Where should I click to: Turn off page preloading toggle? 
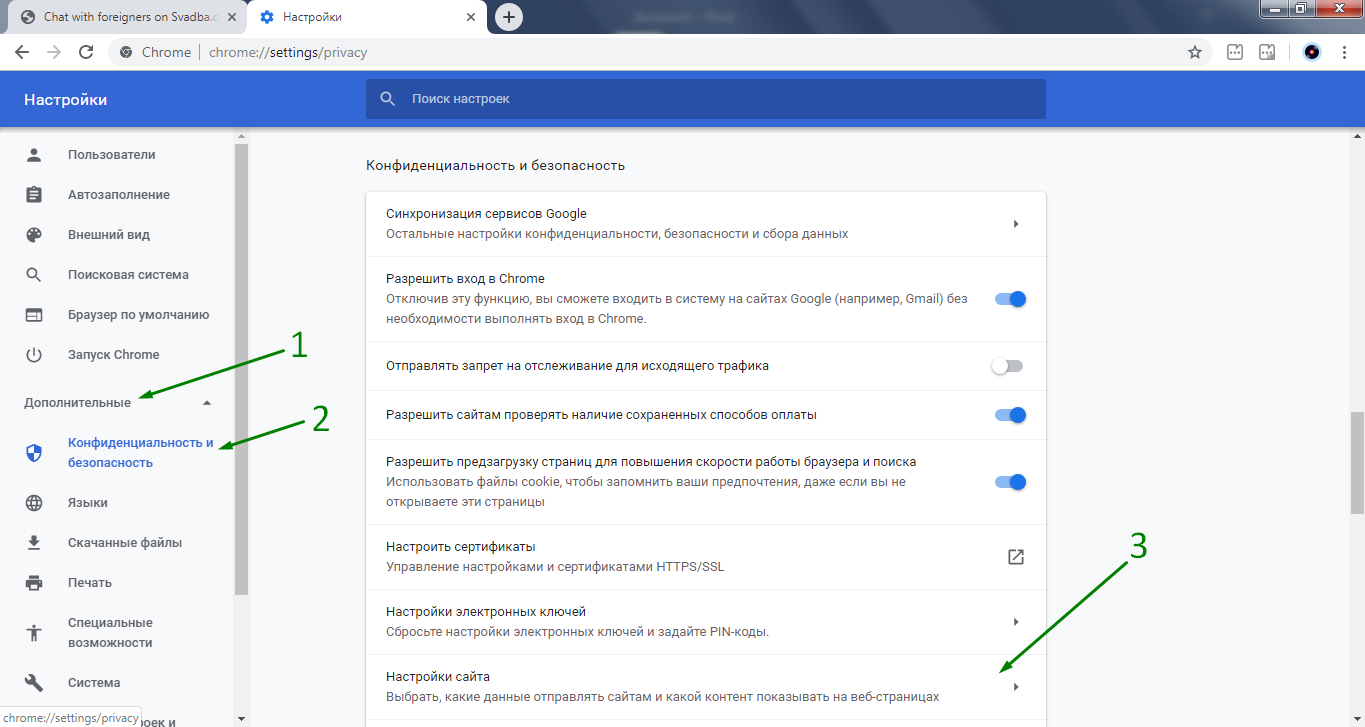coord(1010,482)
